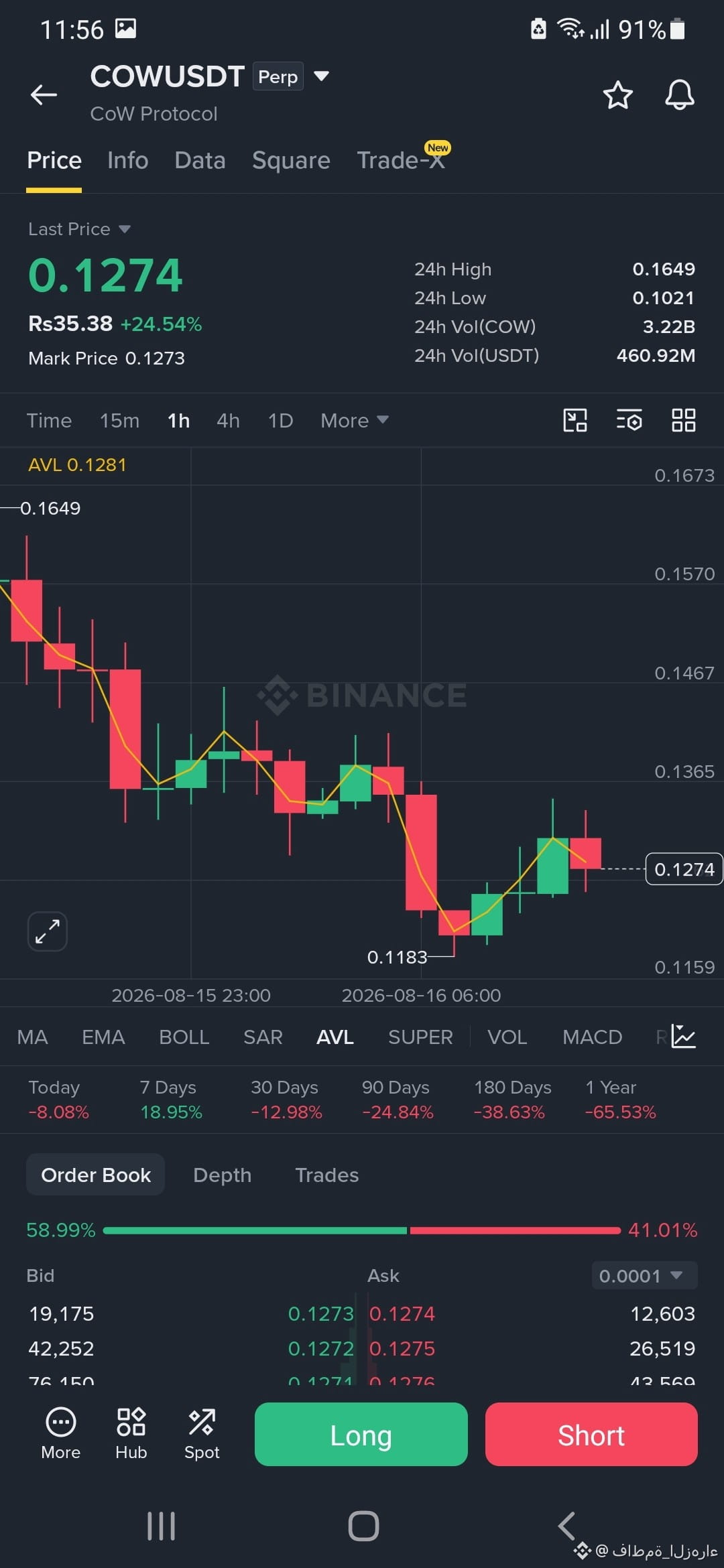Switch to the Info tab
Screen dimensions: 724x1568
[x=127, y=161]
